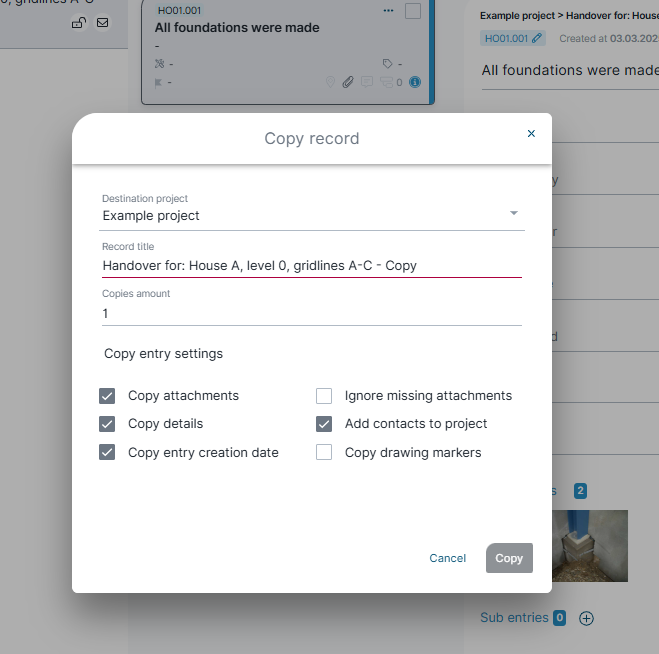The image size is (659, 654).
Task: Cancel the copy record dialog
Action: 448,558
